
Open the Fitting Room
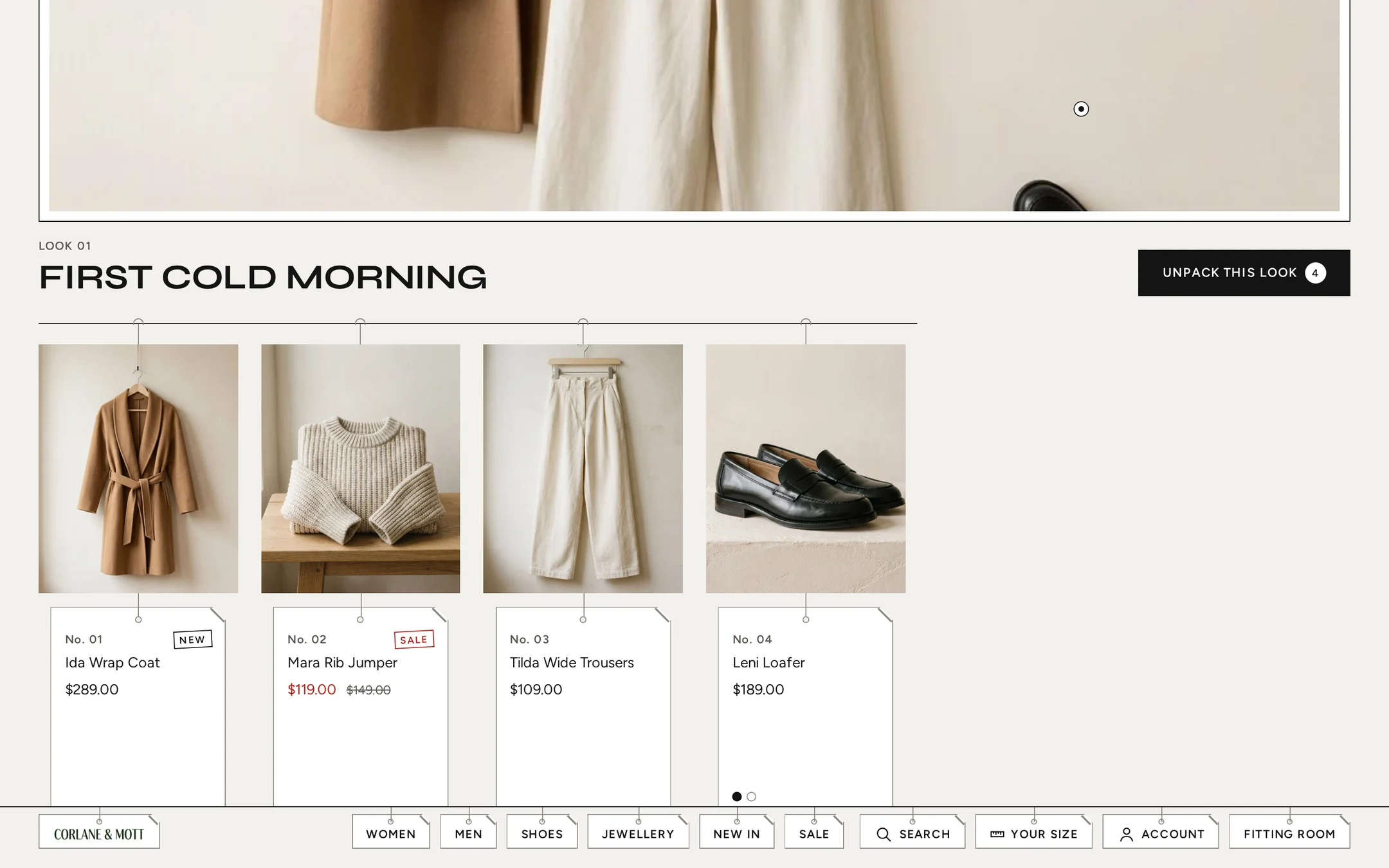[x=1289, y=832]
